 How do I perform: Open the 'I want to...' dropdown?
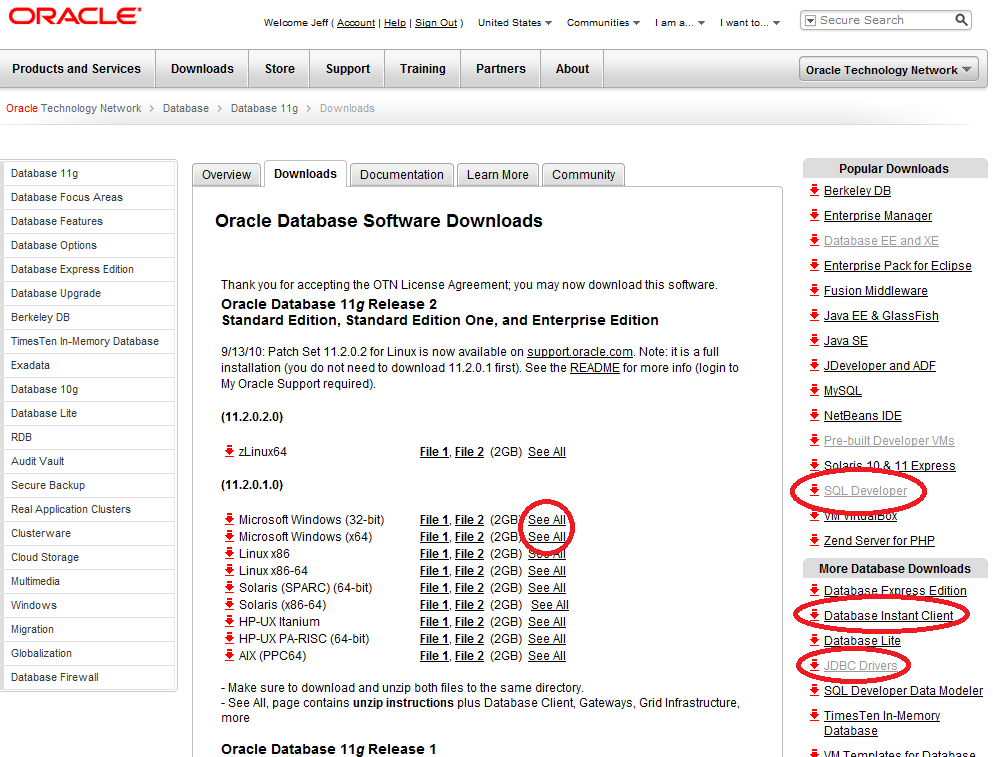click(x=749, y=23)
